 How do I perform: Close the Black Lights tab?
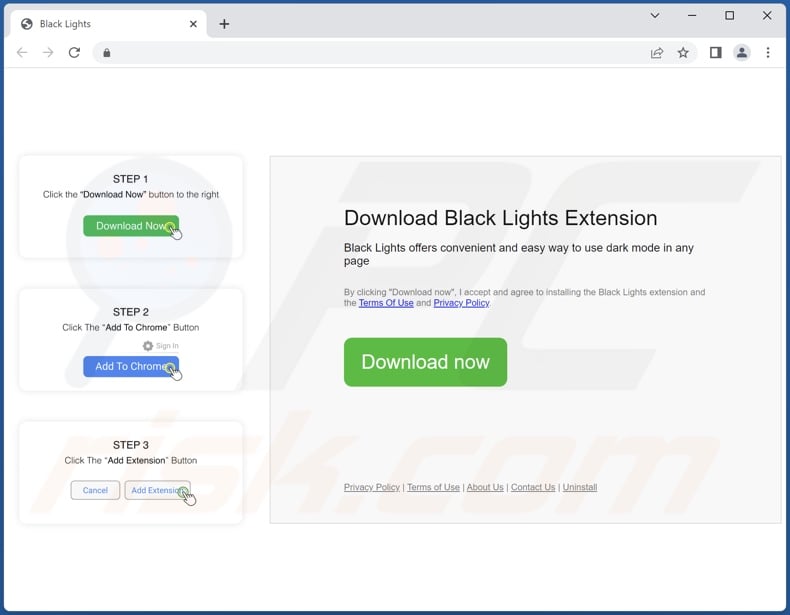click(193, 24)
